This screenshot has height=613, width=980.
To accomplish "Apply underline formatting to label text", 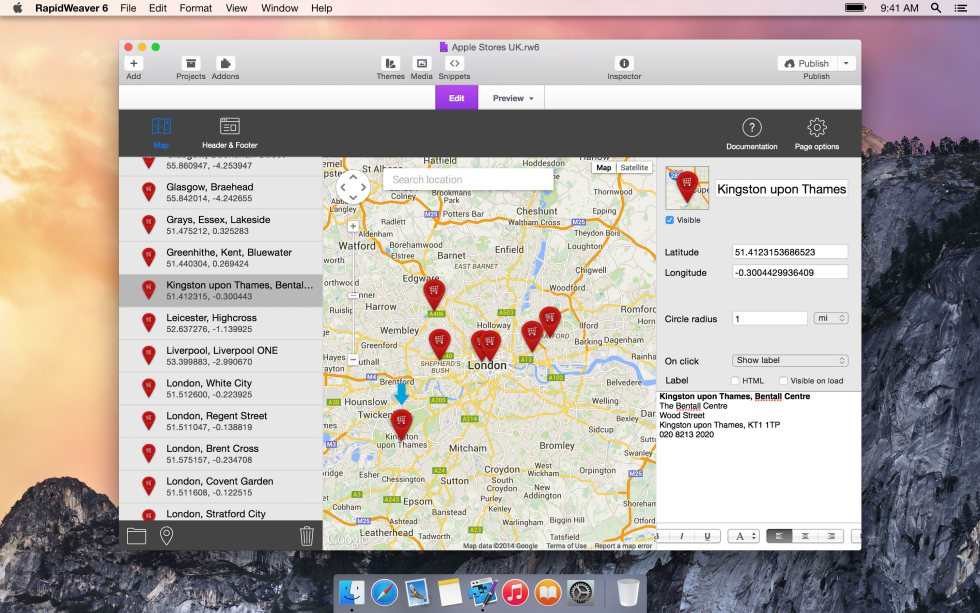I will click(708, 536).
